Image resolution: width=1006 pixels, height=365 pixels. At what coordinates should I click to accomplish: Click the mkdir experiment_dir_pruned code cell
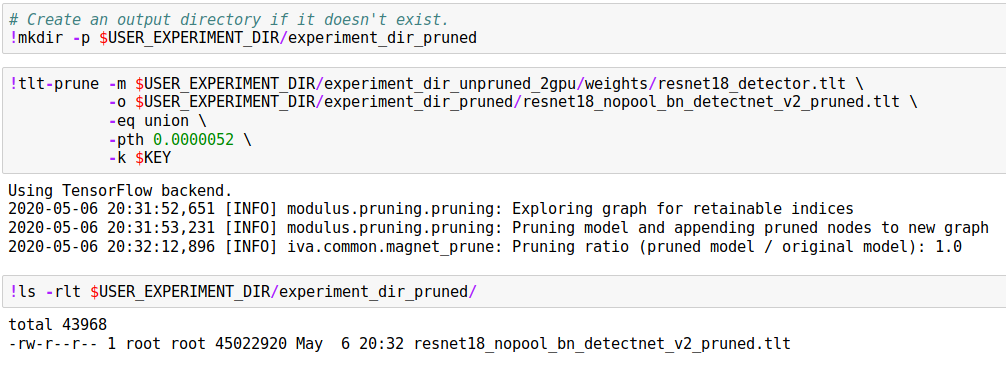pyautogui.click(x=503, y=28)
